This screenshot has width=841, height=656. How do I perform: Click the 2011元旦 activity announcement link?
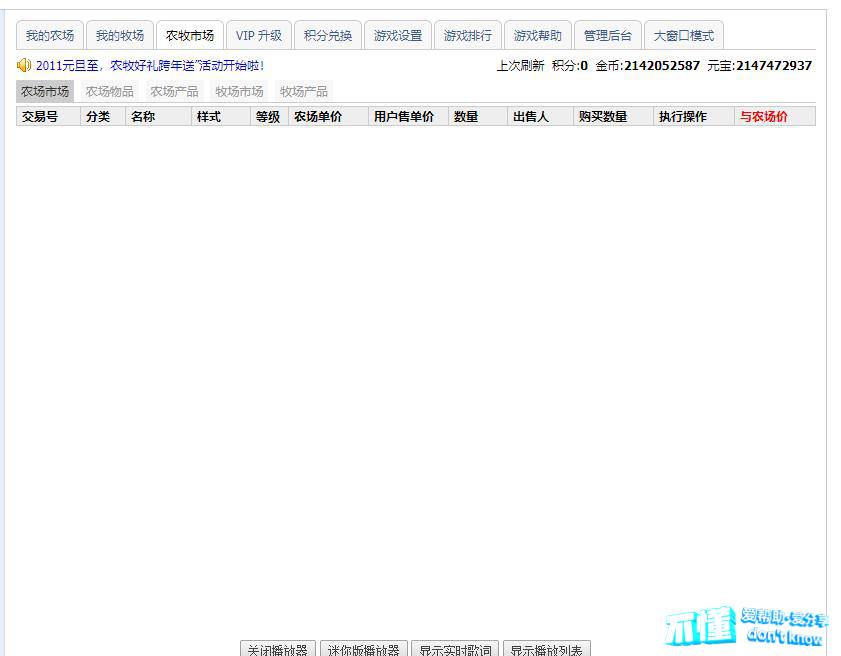click(x=150, y=66)
